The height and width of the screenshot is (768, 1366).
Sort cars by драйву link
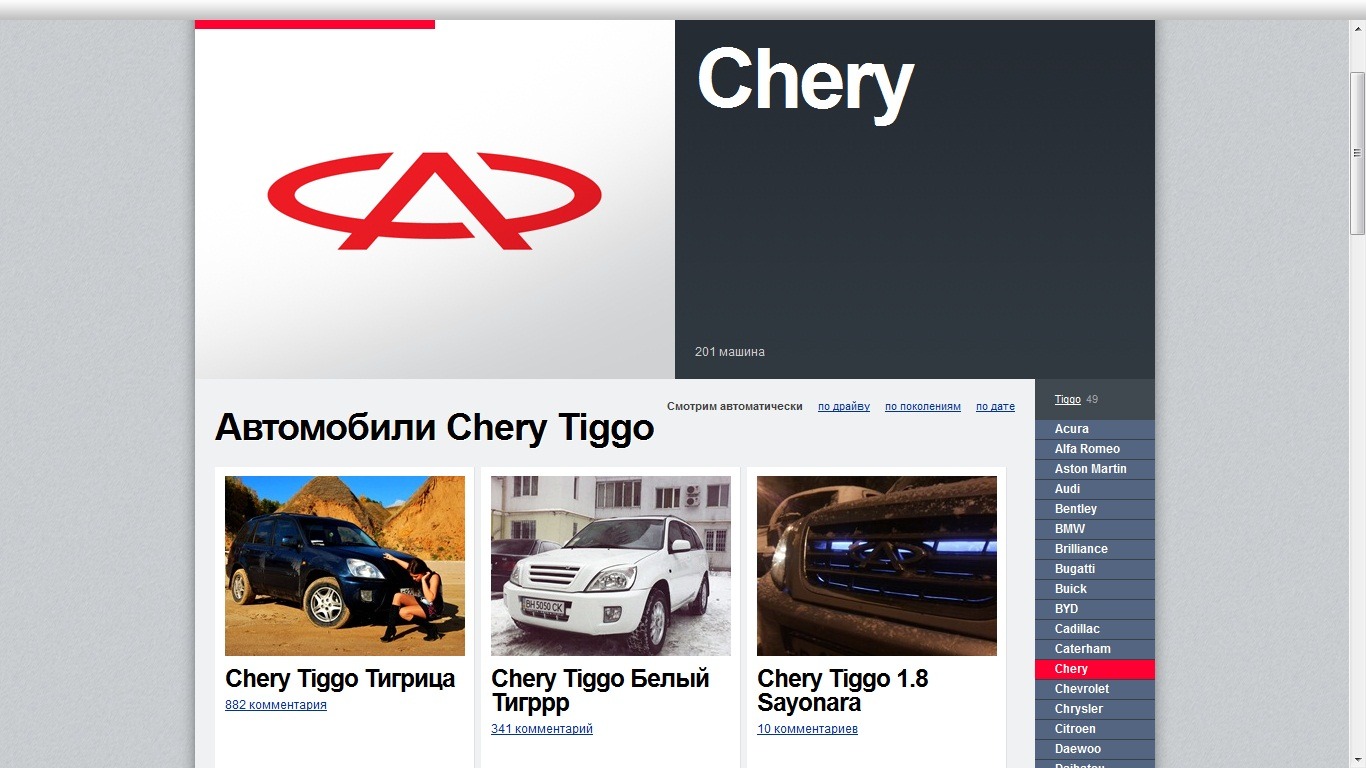(844, 407)
